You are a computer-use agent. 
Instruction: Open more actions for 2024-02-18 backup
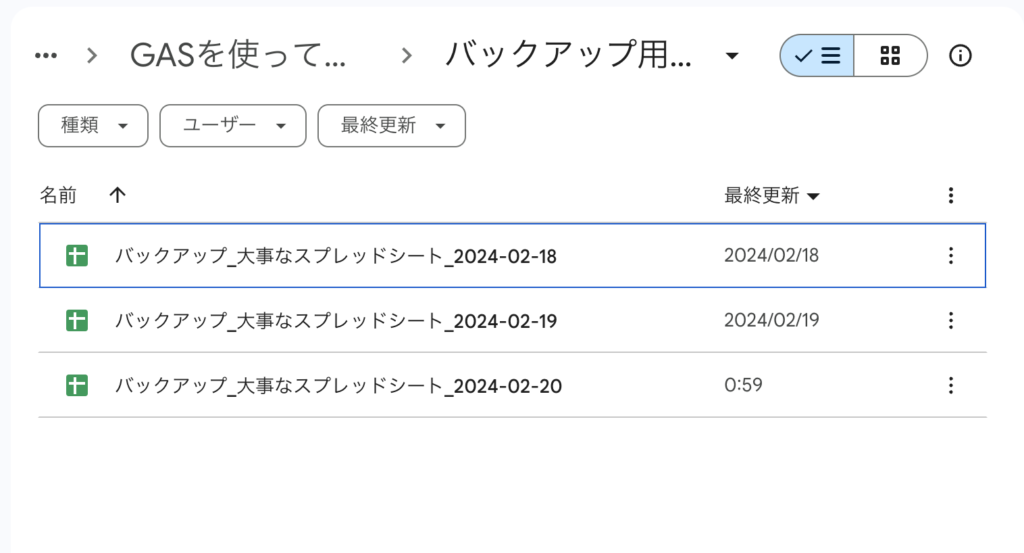click(x=951, y=255)
